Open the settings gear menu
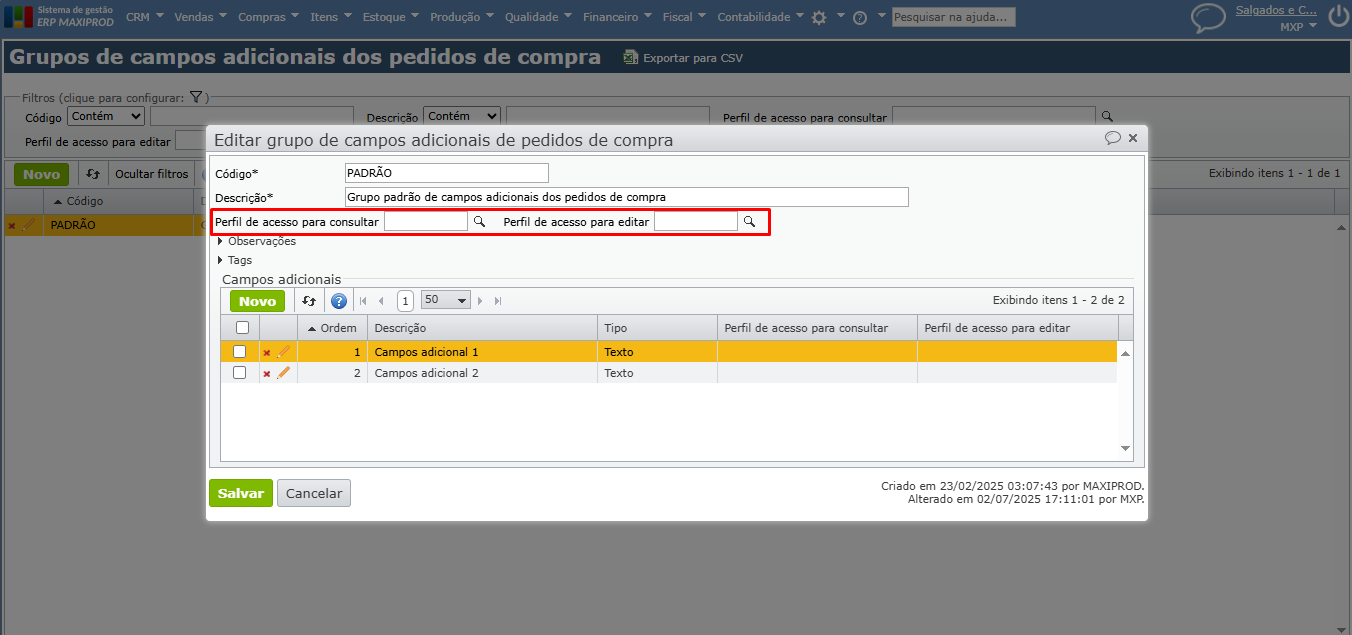The image size is (1352, 635). (x=819, y=17)
